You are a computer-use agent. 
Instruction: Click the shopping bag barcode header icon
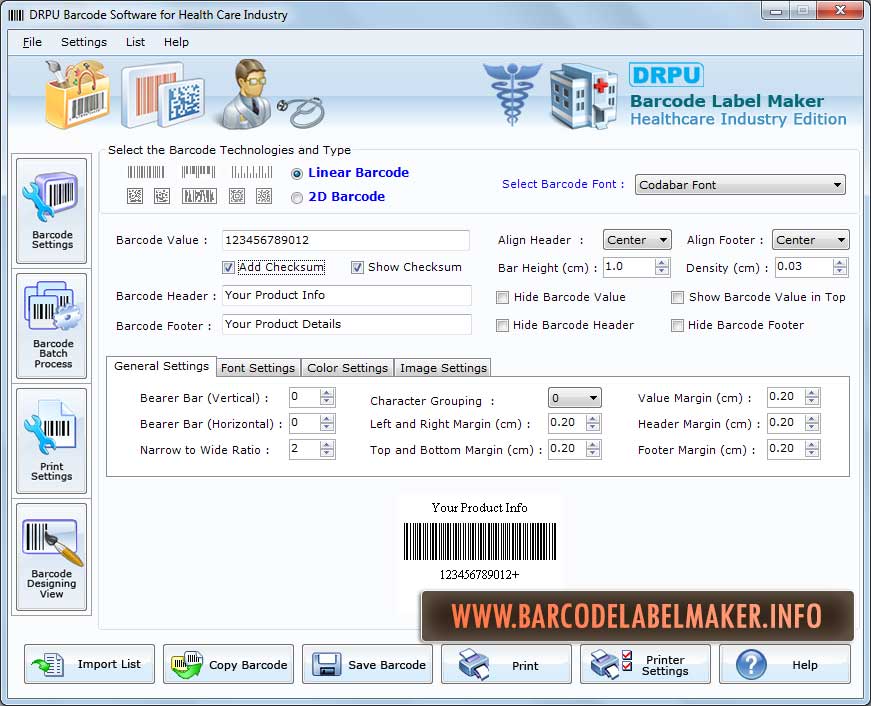coord(76,93)
